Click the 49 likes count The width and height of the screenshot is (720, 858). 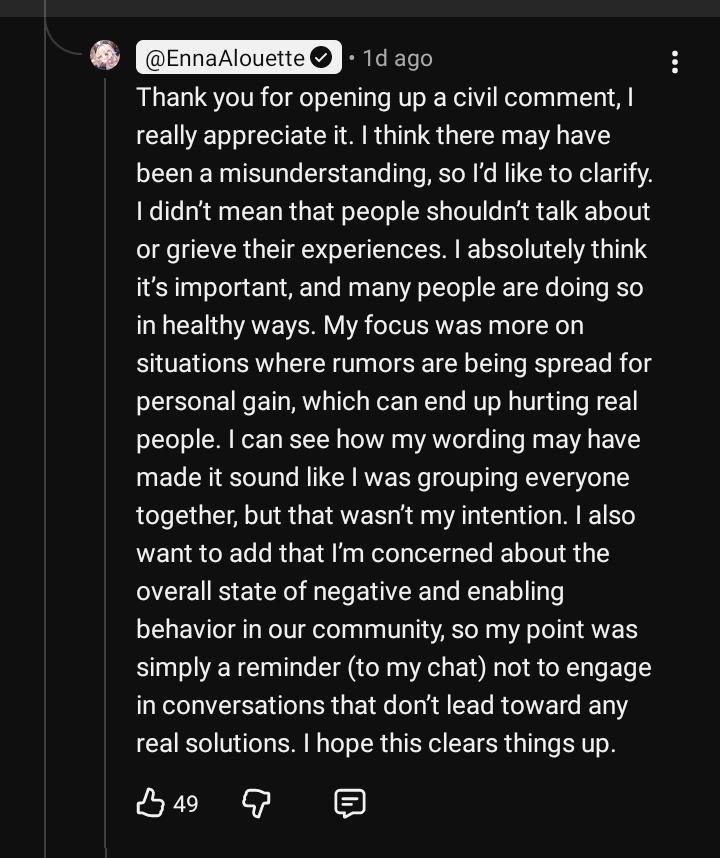point(185,804)
